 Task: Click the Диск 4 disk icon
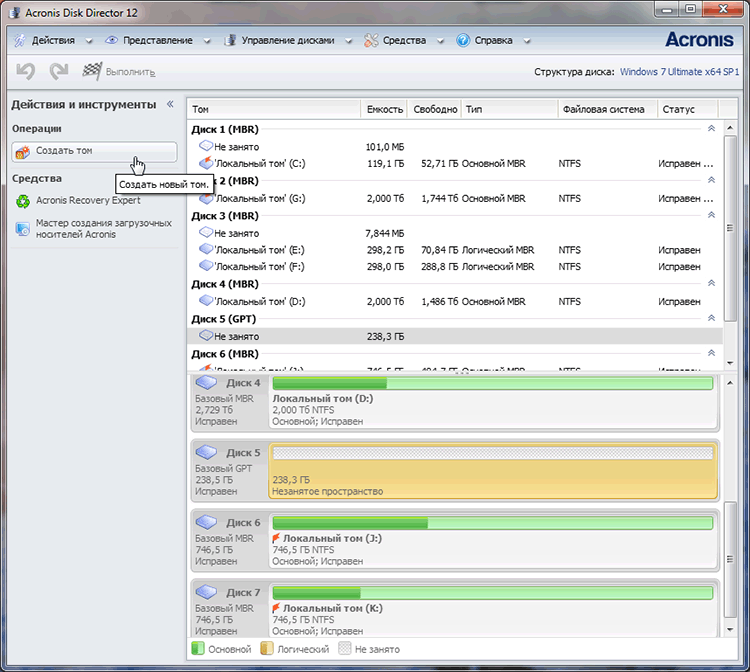point(207,383)
